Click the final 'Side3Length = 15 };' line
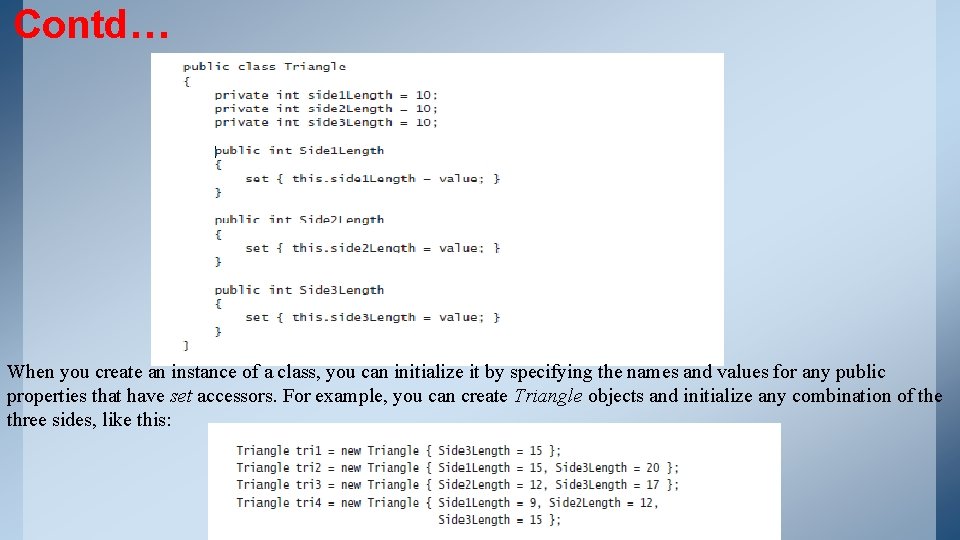The height and width of the screenshot is (540, 960). tap(499, 520)
